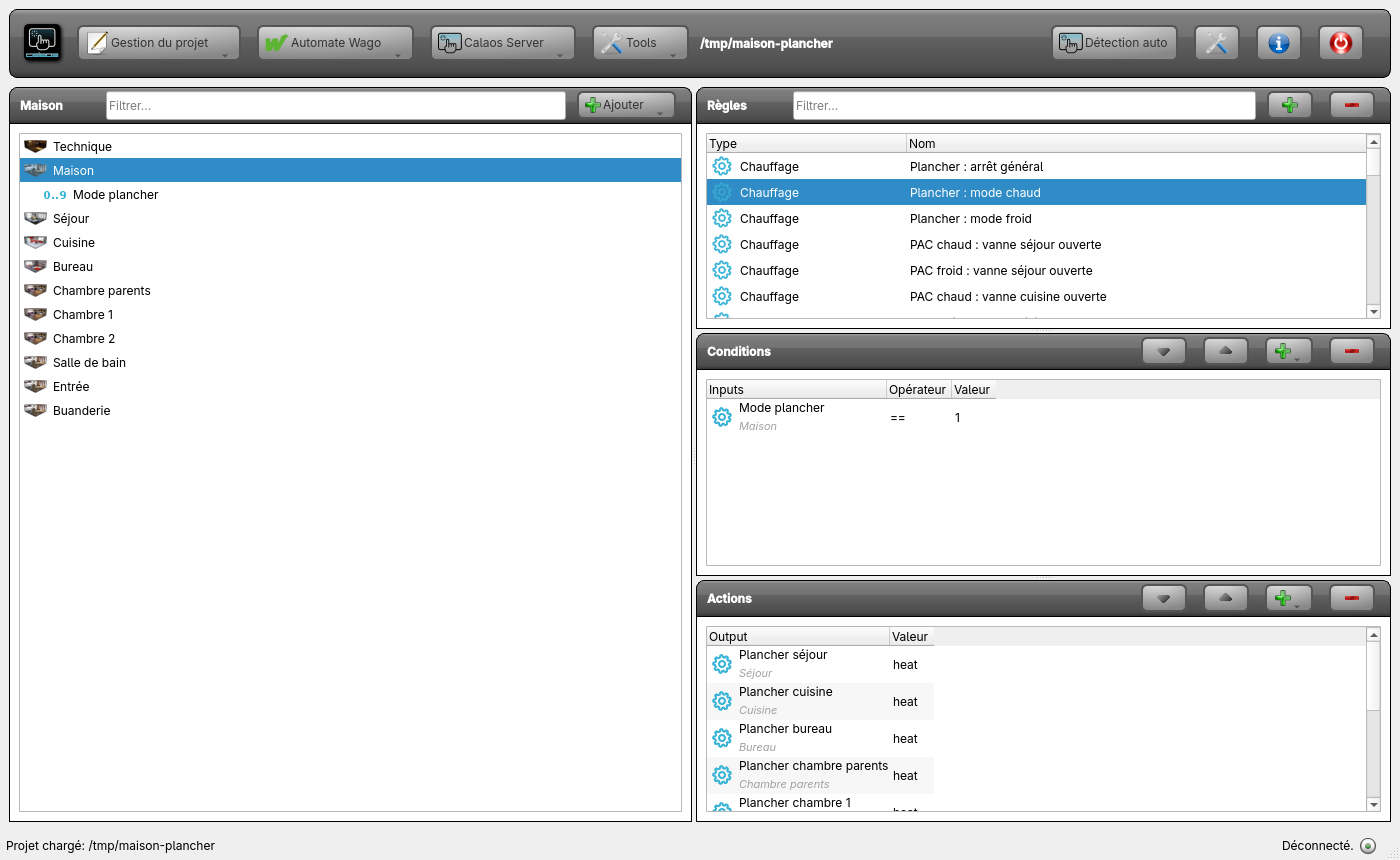Screen dimensions: 1400x860
Task: Click the Nom column header in rules
Action: pos(1136,144)
